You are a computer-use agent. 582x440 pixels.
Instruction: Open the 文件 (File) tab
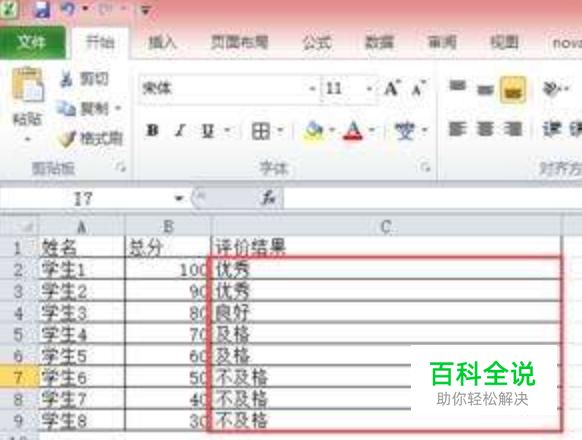(x=32, y=42)
